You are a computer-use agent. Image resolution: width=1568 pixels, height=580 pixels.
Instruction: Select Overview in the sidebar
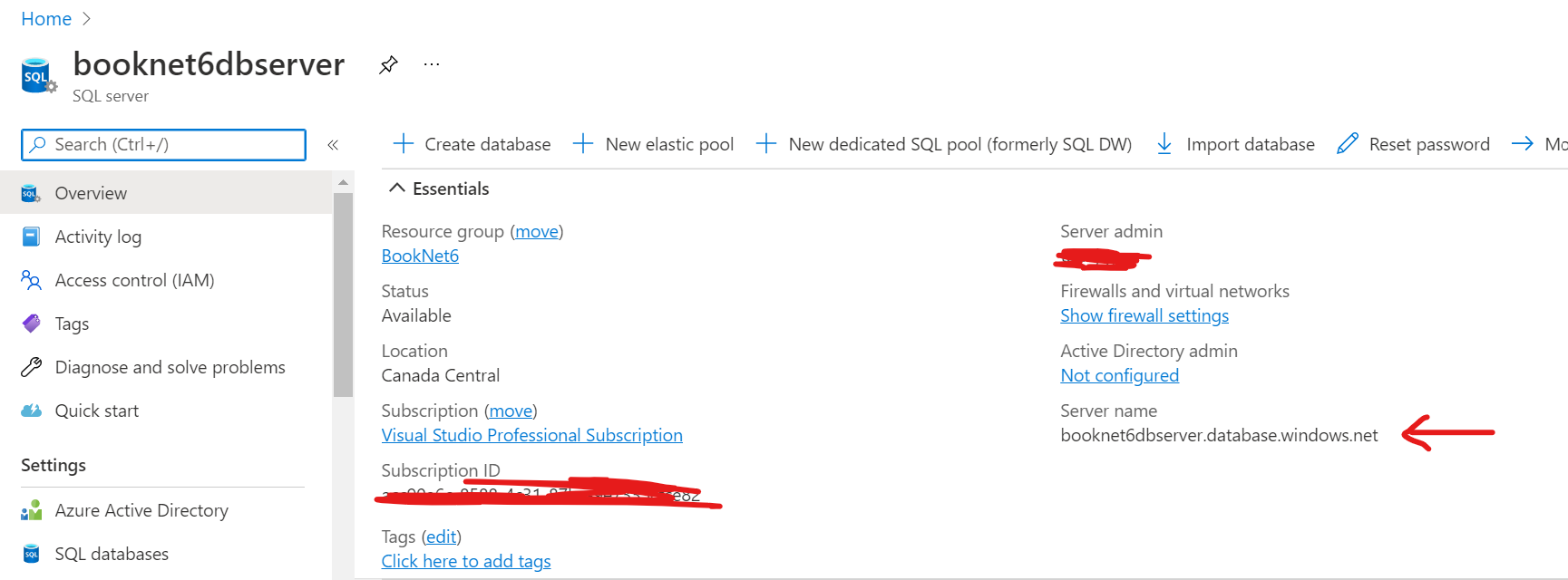coord(166,193)
